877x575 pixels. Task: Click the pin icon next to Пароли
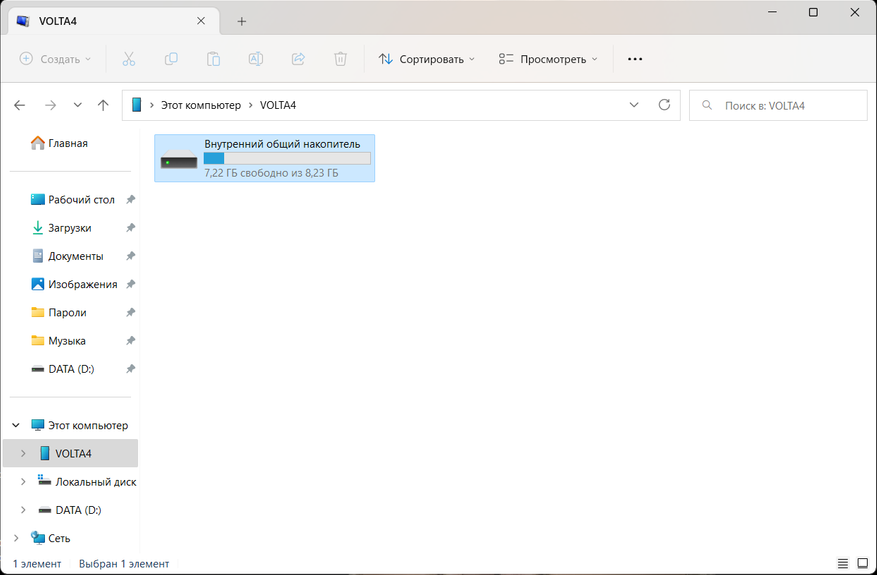(x=130, y=313)
